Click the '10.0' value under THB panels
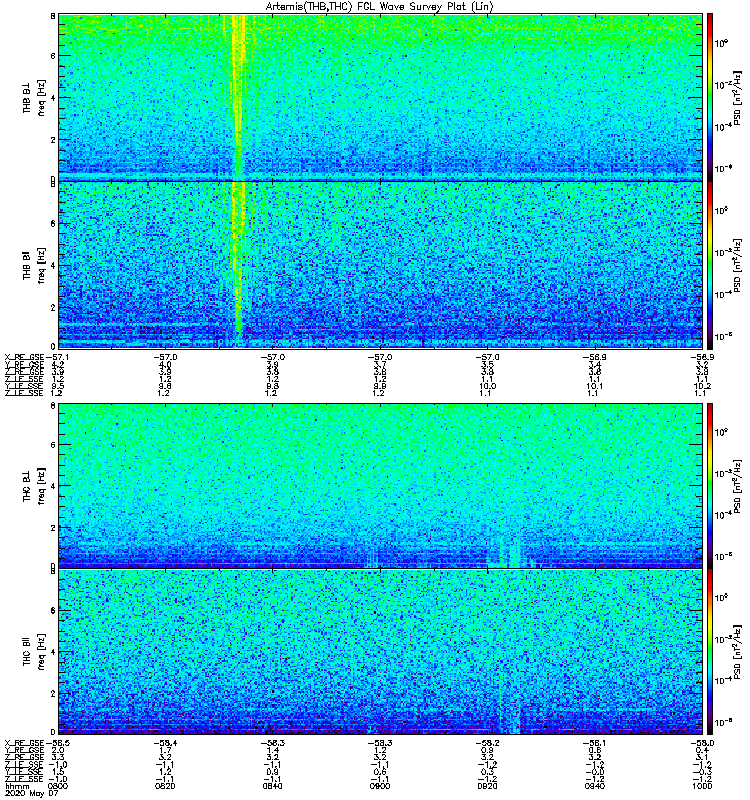Image resolution: width=750 pixels, height=800 pixels. click(487, 386)
